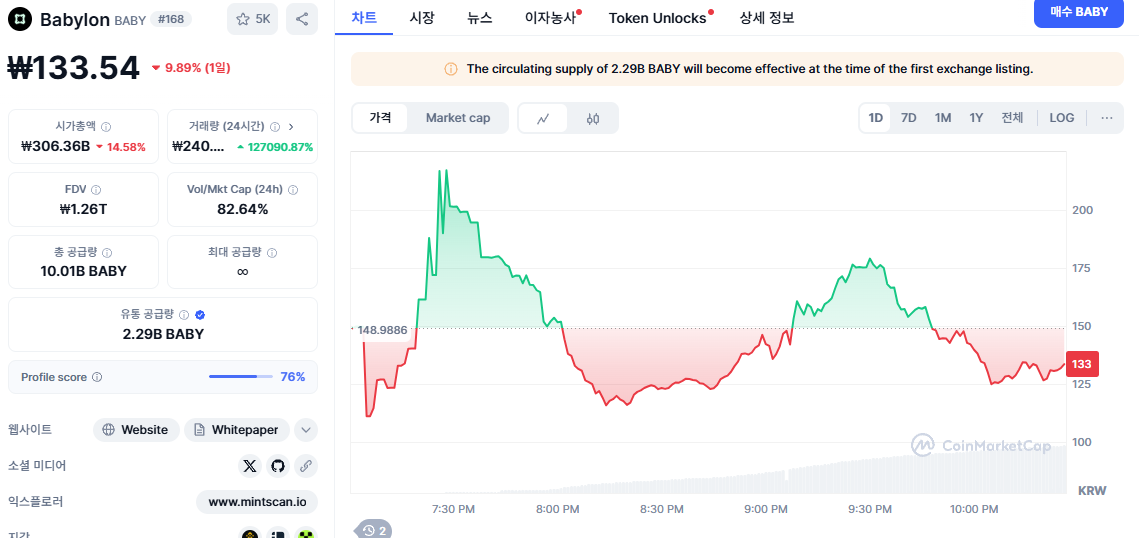Open the chain link social icon
This screenshot has height=538, width=1139.
(x=306, y=465)
